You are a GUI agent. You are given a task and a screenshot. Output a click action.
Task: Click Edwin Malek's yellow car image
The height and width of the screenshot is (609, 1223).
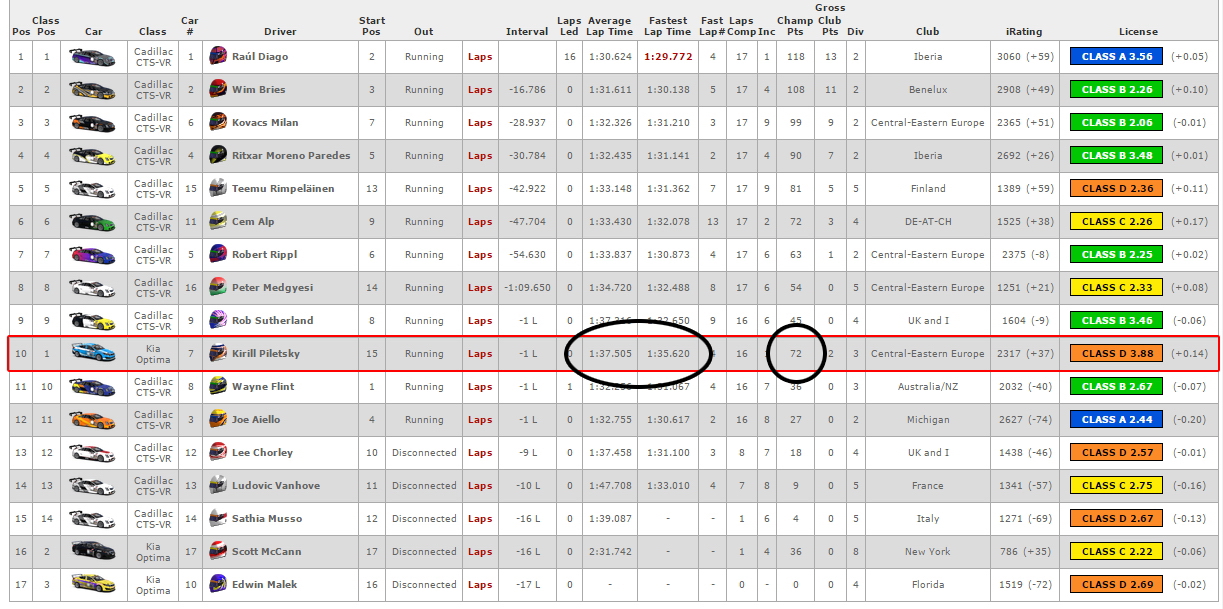93,585
